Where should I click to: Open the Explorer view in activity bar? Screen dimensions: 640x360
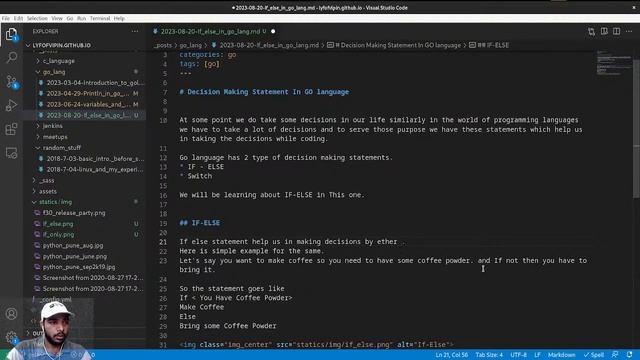pyautogui.click(x=11, y=34)
